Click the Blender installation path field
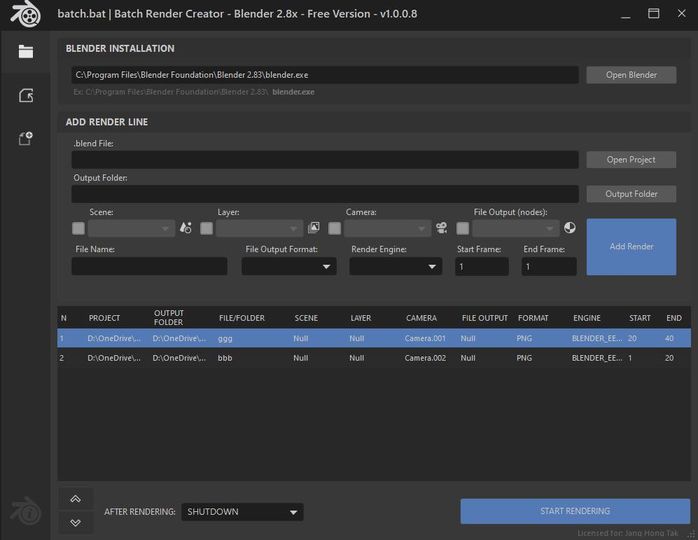Viewport: 698px width, 540px height. [x=325, y=75]
